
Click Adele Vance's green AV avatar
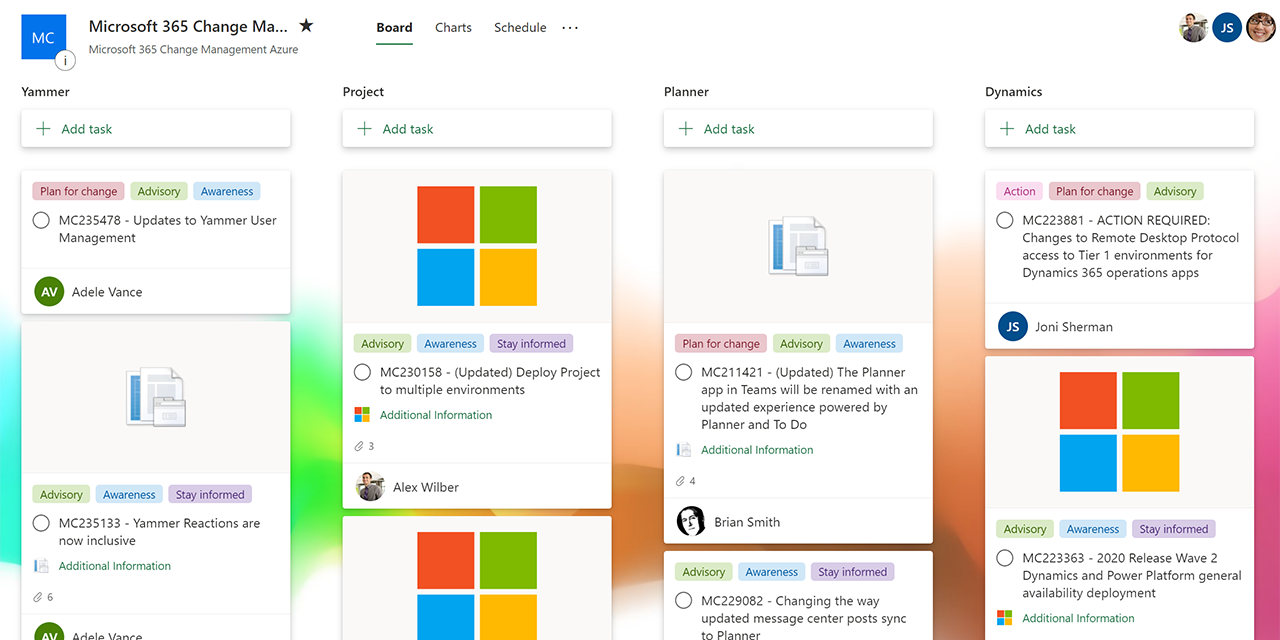tap(48, 291)
